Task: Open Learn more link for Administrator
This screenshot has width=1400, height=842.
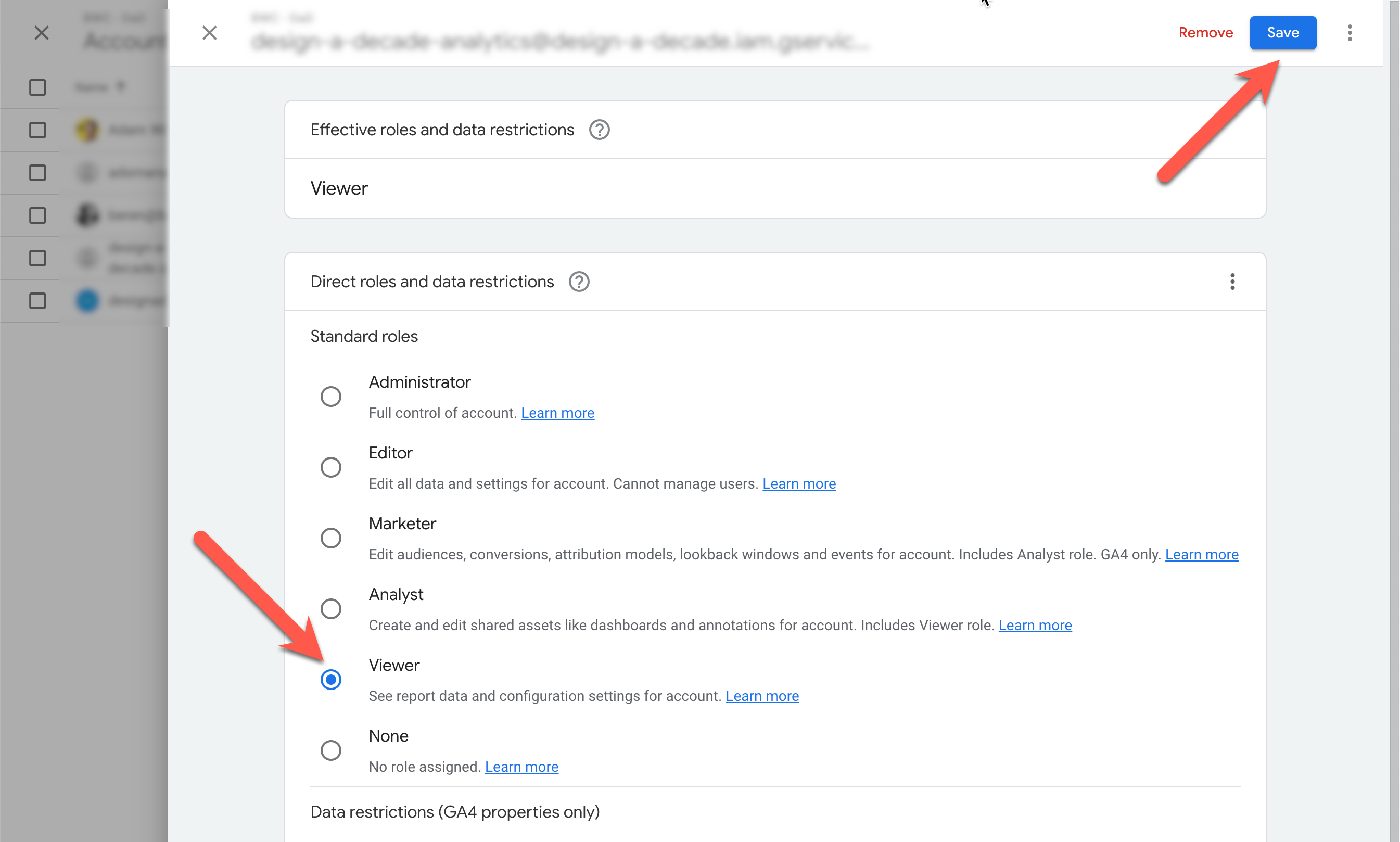Action: pos(557,413)
